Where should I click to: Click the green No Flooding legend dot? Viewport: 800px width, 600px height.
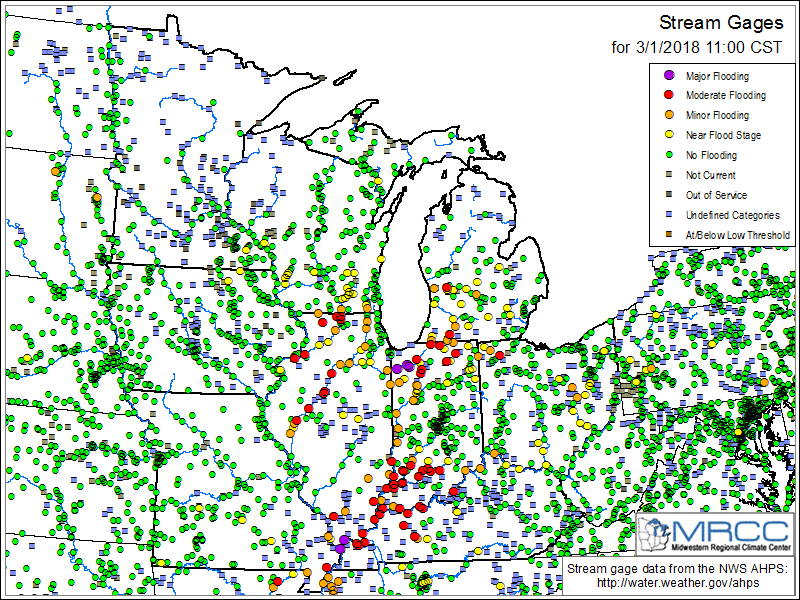click(x=669, y=155)
